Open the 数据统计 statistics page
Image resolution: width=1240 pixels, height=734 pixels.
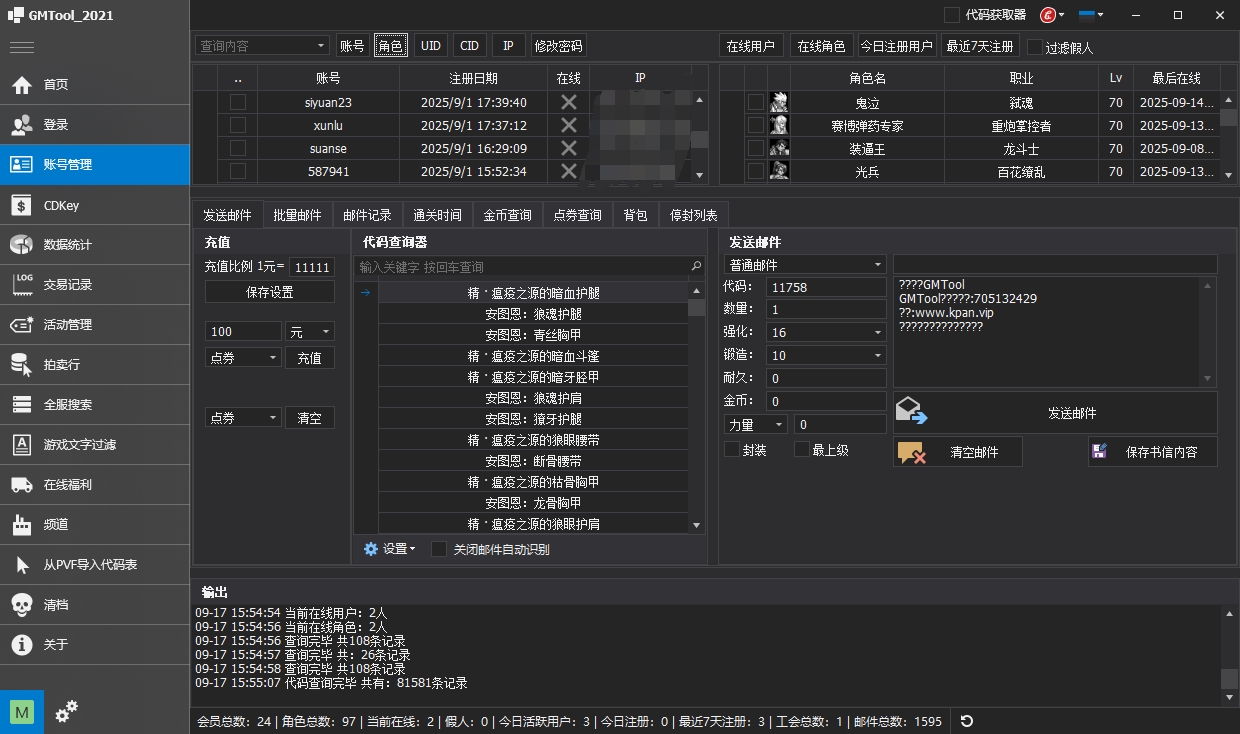click(94, 245)
